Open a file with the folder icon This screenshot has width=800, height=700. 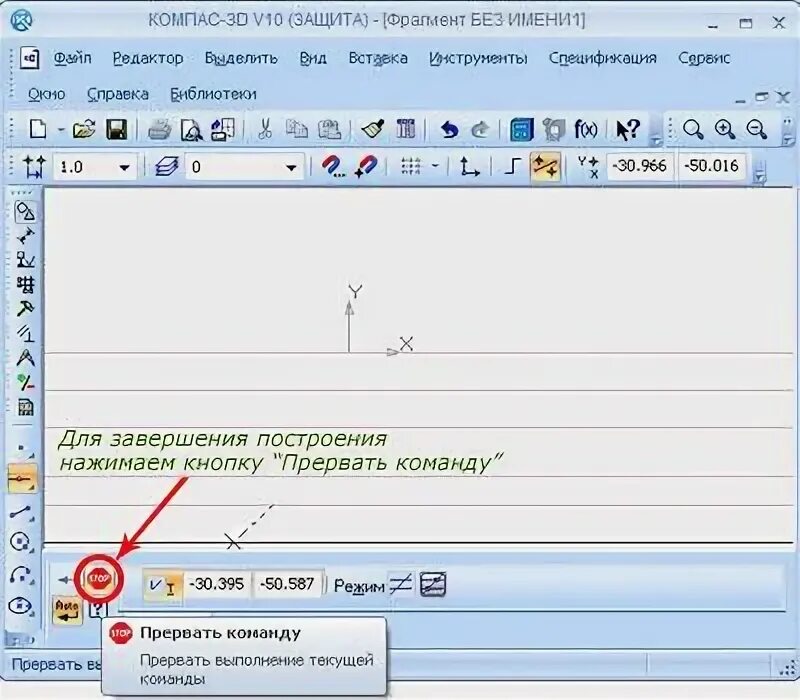pos(84,129)
